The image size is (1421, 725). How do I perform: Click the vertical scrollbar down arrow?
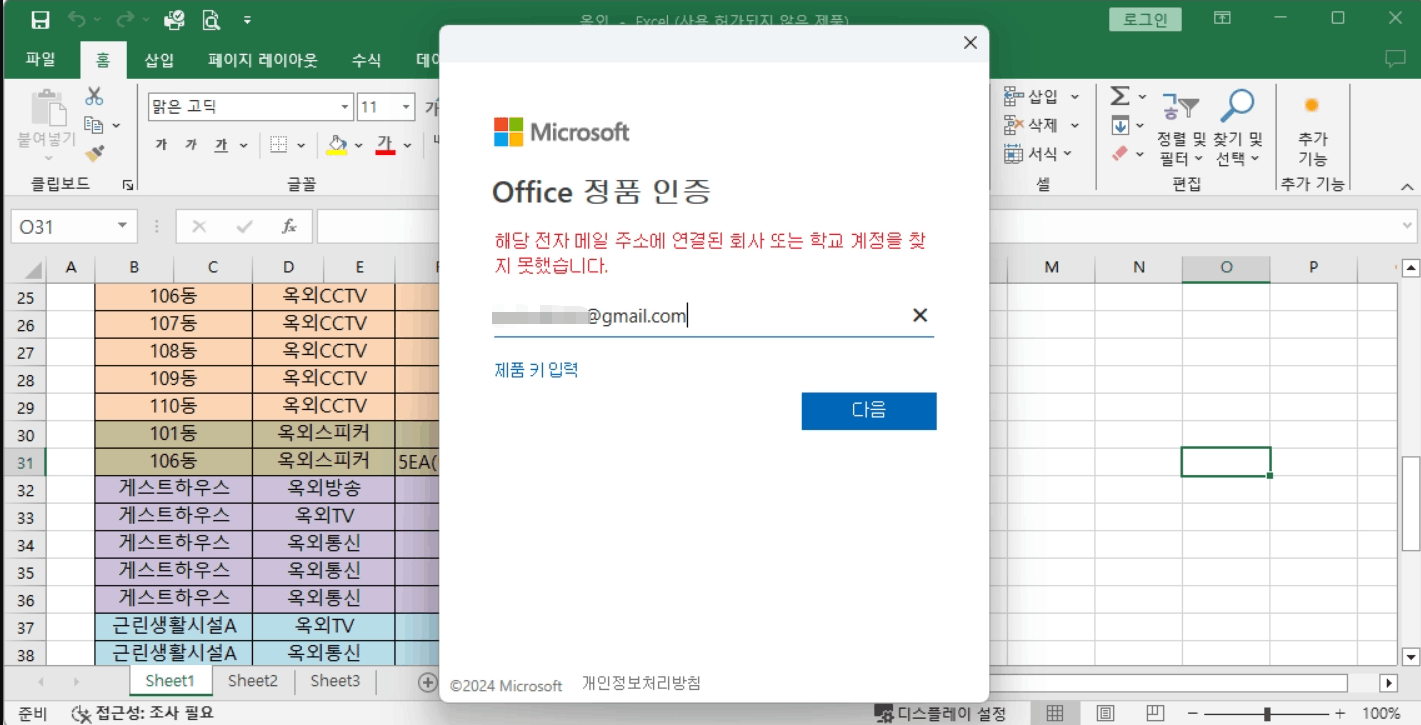point(1411,656)
